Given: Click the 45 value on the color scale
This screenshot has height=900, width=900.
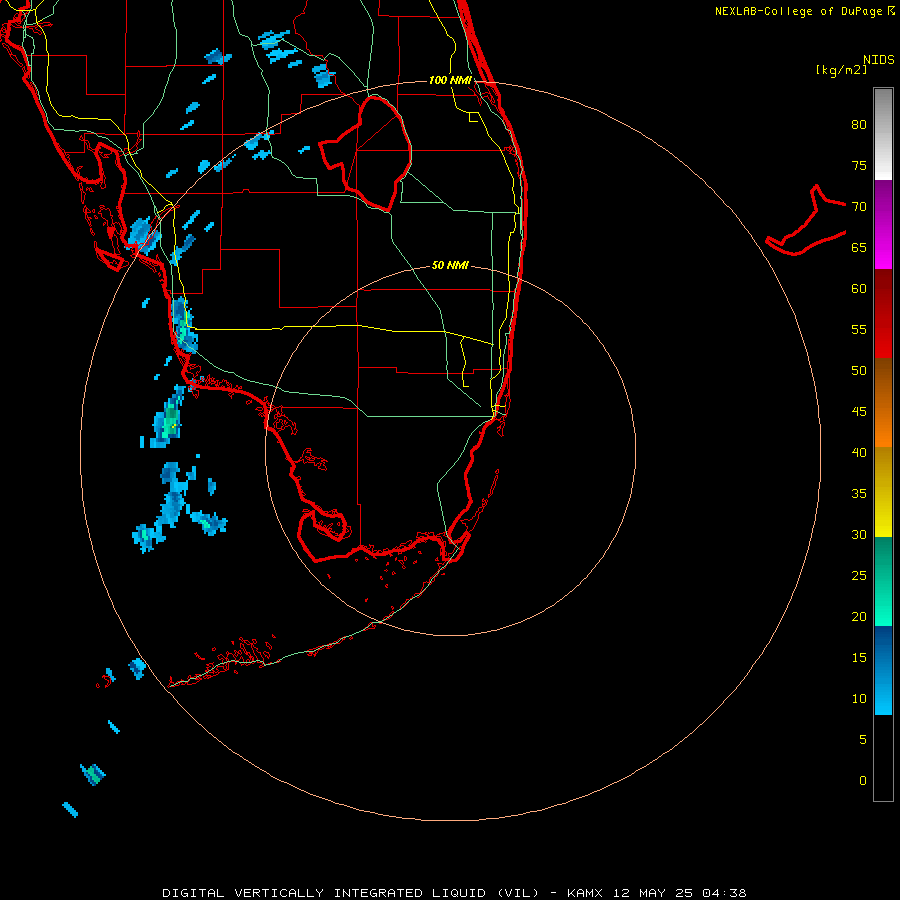Looking at the screenshot, I should [x=859, y=412].
